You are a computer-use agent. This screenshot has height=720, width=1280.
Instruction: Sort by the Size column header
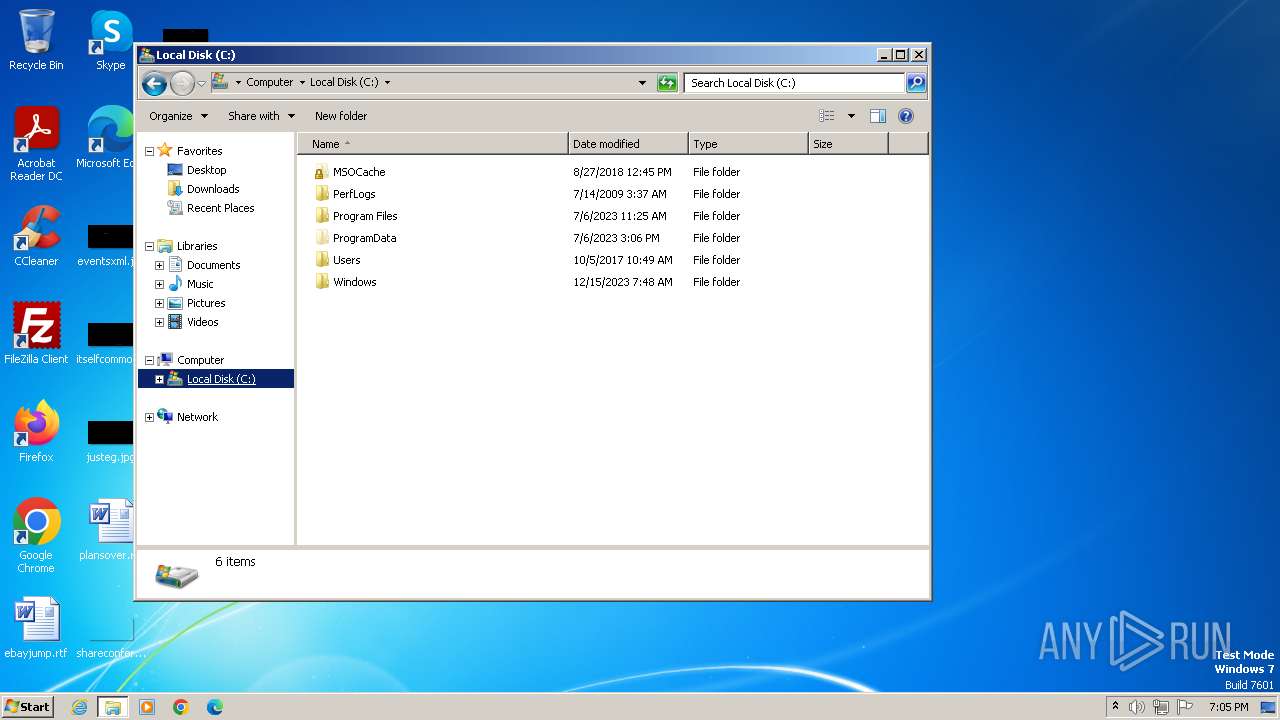pyautogui.click(x=848, y=144)
